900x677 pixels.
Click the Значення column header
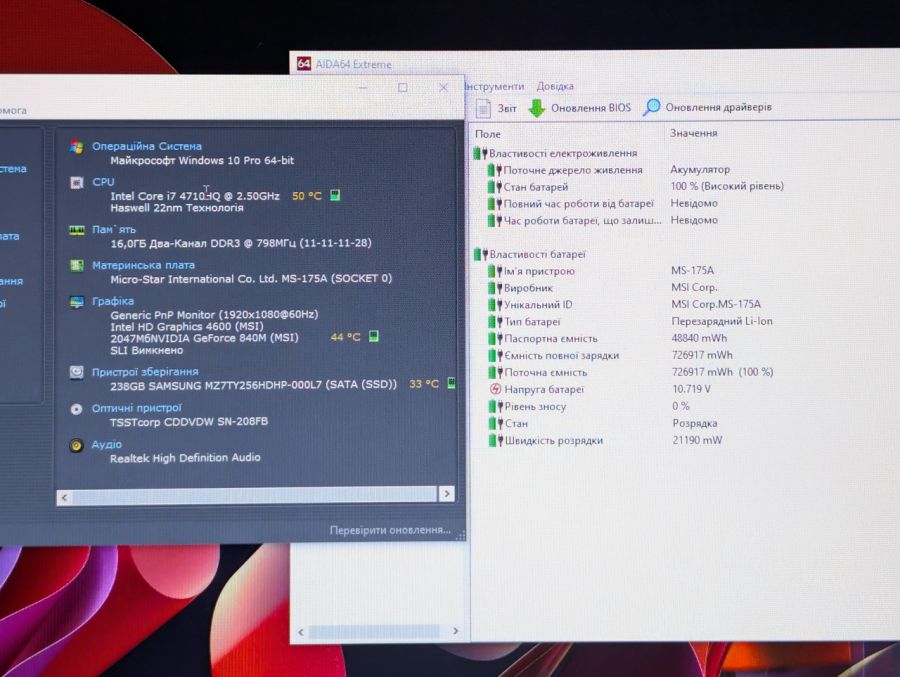coord(693,133)
